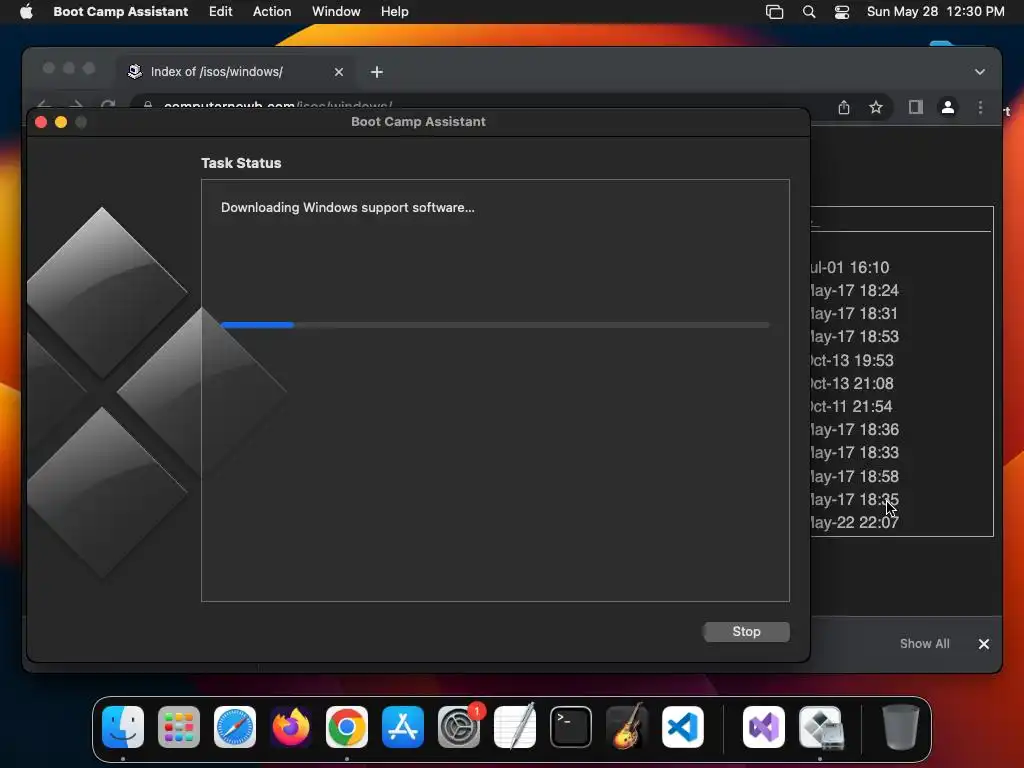This screenshot has height=768, width=1024.
Task: Open Spotlight search in menu bar
Action: click(808, 12)
